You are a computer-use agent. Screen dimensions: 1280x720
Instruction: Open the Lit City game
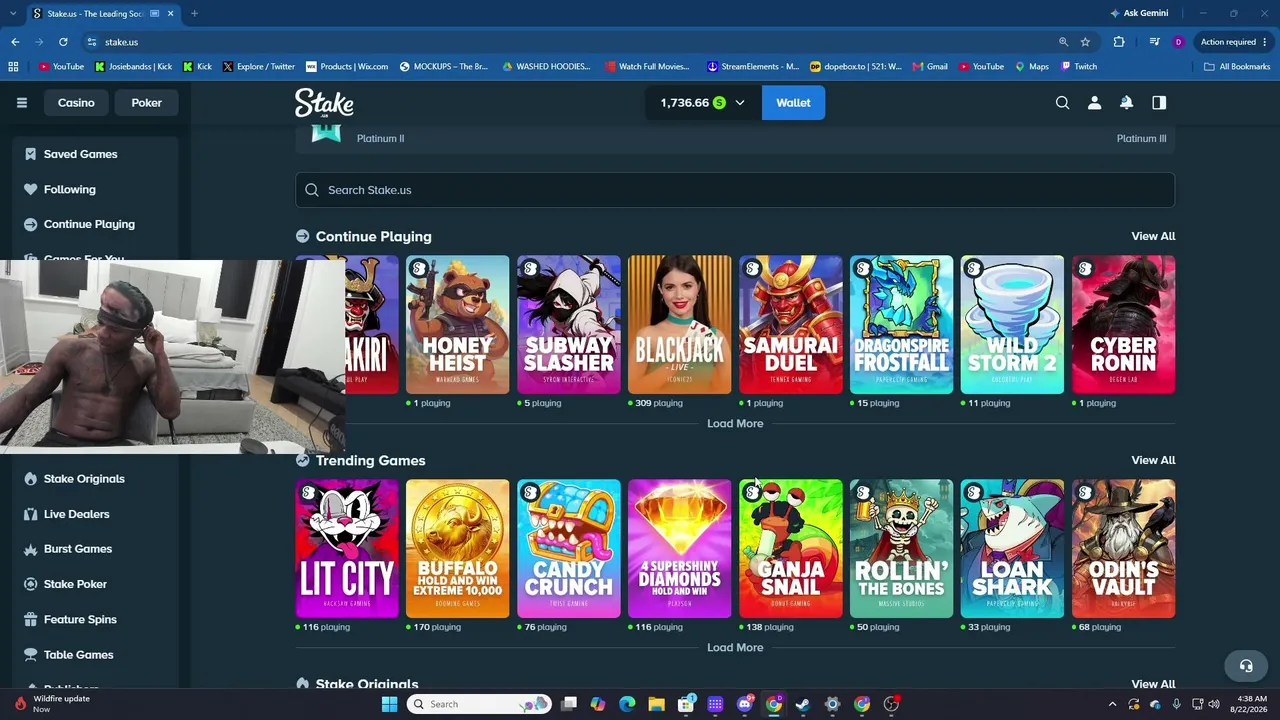coord(347,548)
